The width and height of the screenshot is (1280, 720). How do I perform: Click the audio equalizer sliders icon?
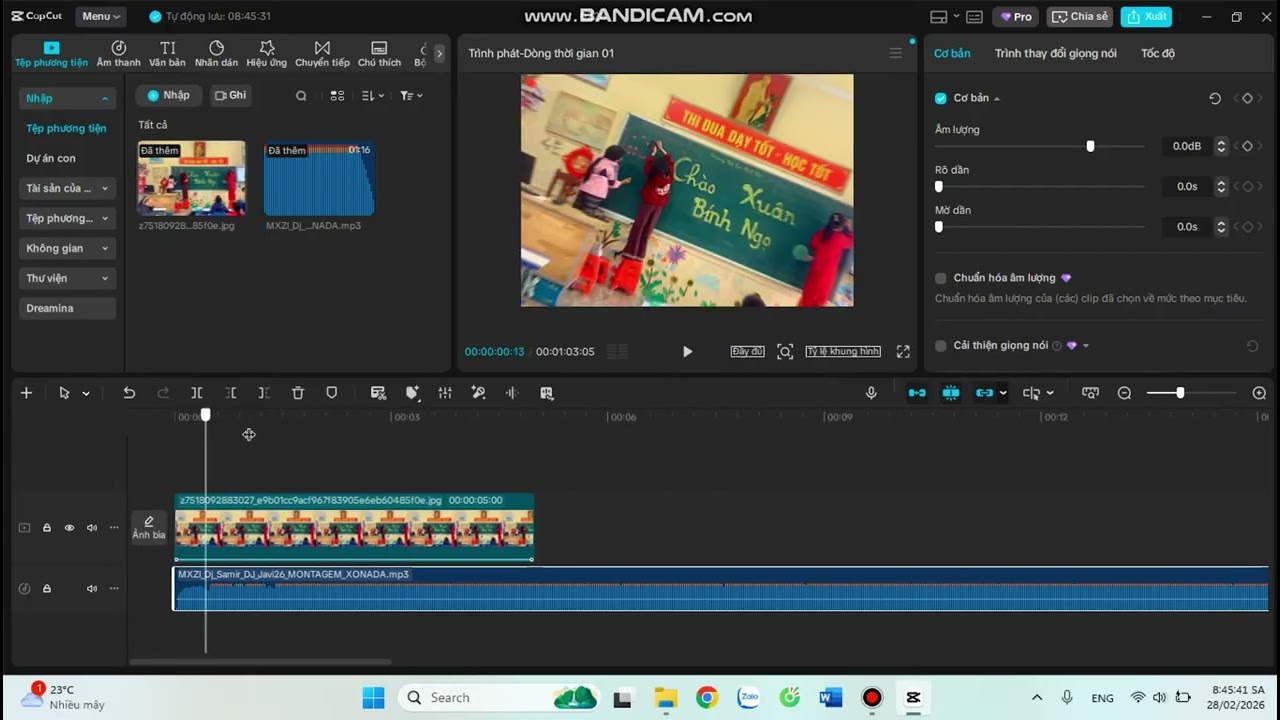(x=445, y=393)
